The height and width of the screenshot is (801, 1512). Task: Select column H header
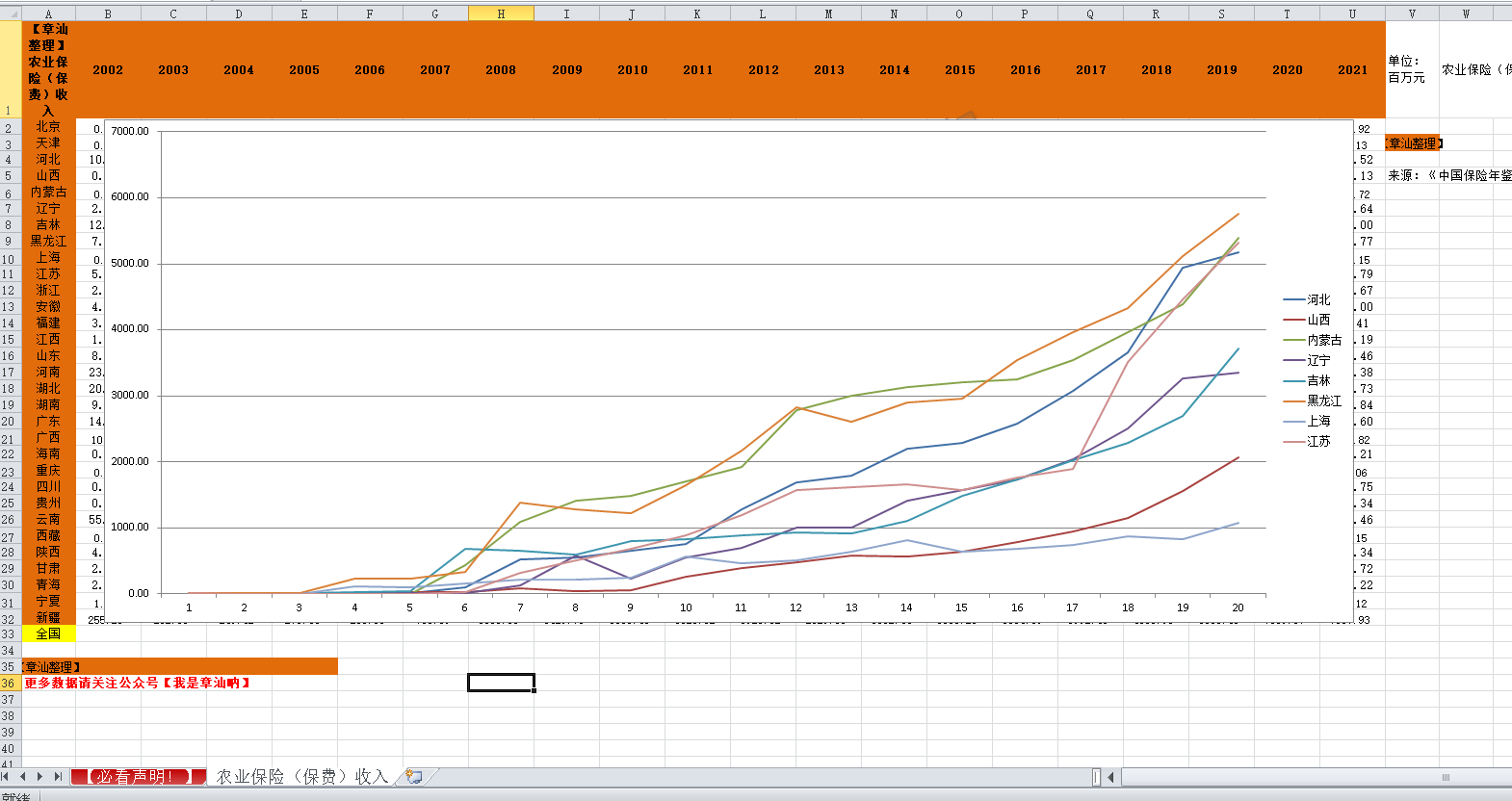pos(501,13)
